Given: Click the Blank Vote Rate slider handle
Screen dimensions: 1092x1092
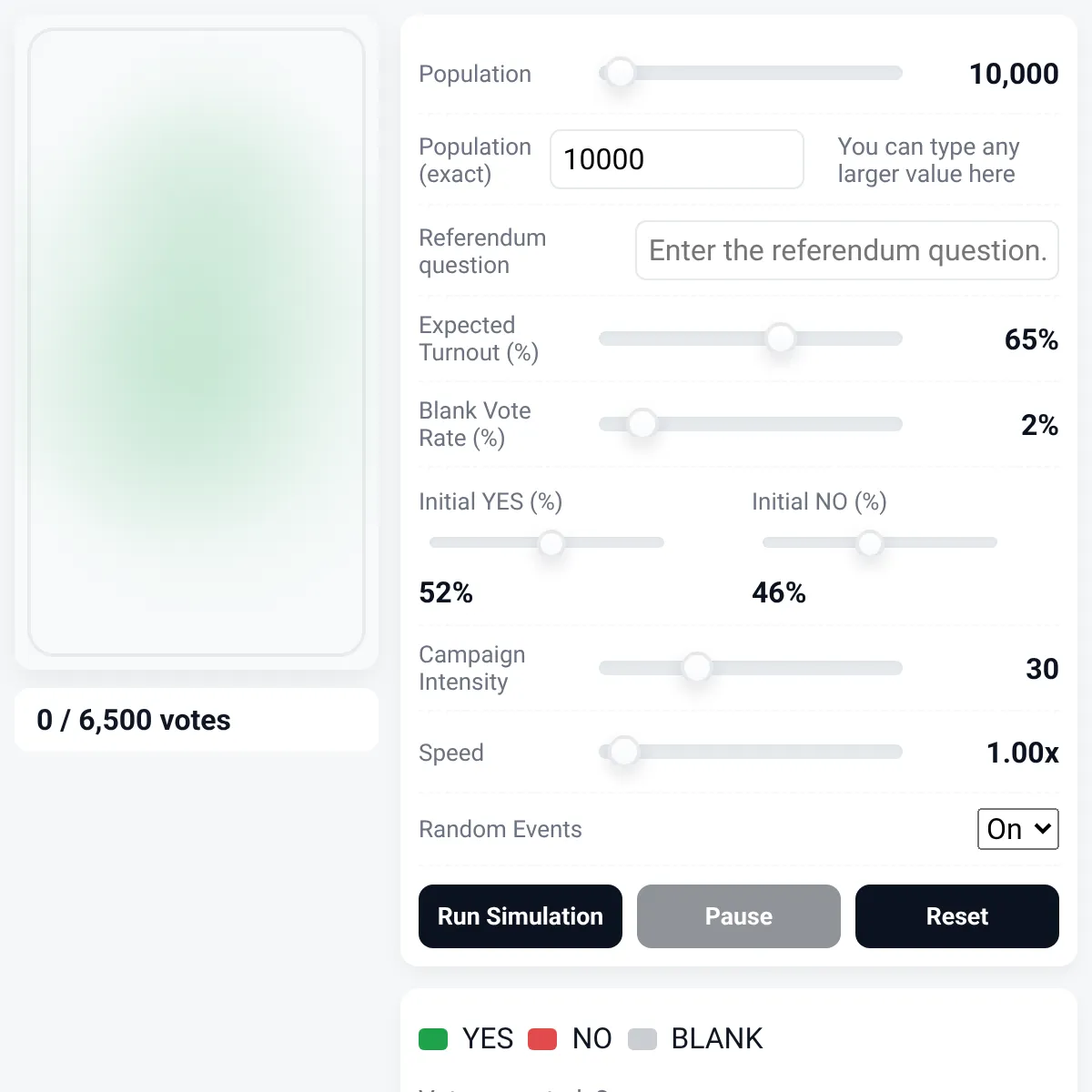Looking at the screenshot, I should click(x=642, y=424).
